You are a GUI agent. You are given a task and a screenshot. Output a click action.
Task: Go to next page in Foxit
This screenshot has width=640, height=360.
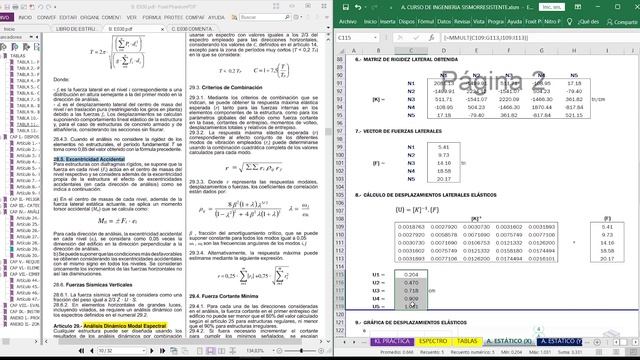point(152,351)
